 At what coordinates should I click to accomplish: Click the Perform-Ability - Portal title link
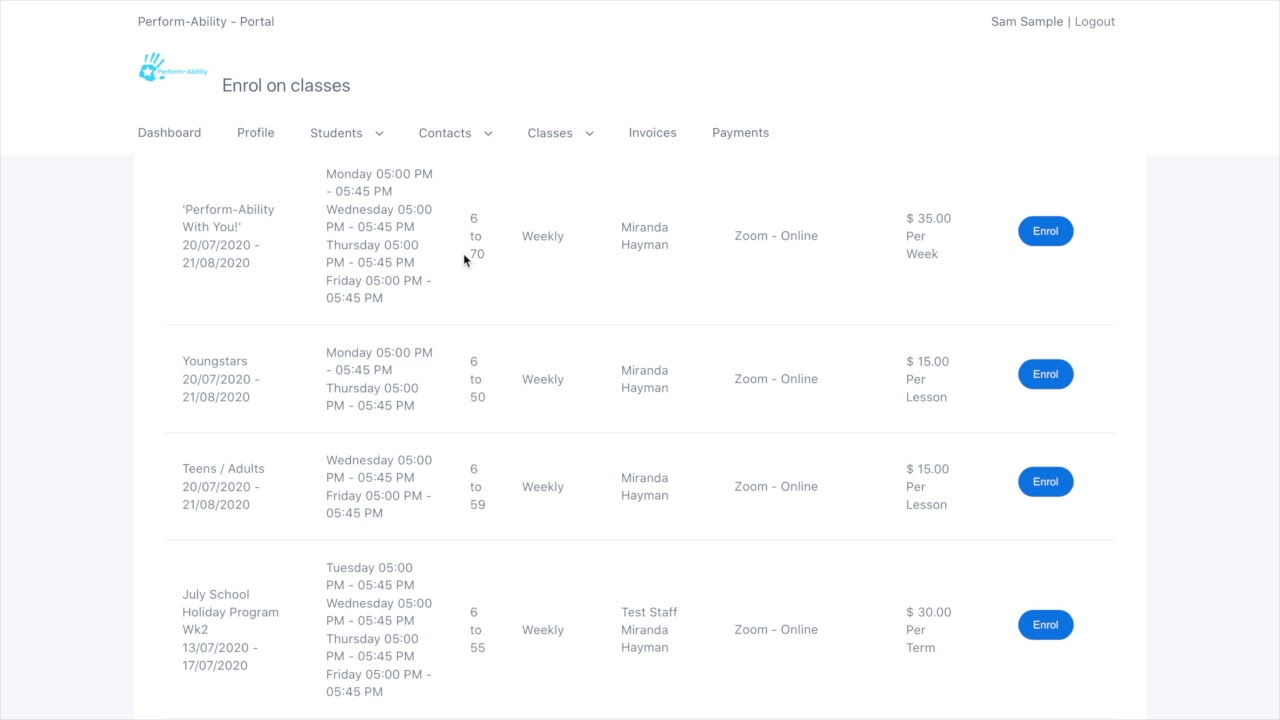[x=206, y=21]
